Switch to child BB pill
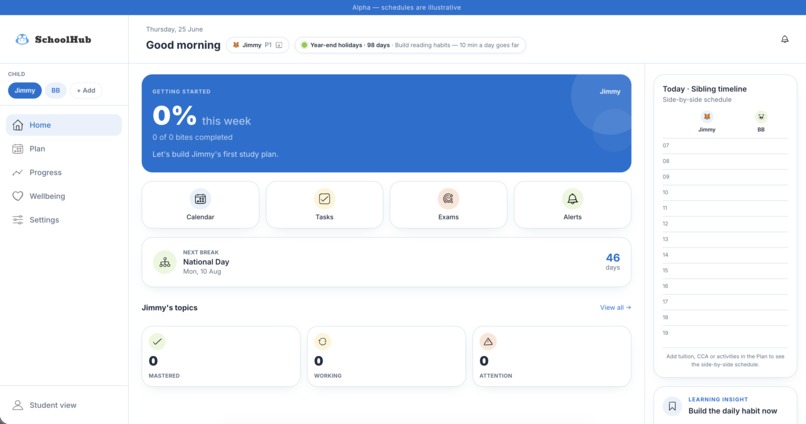This screenshot has height=424, width=806. click(x=56, y=90)
